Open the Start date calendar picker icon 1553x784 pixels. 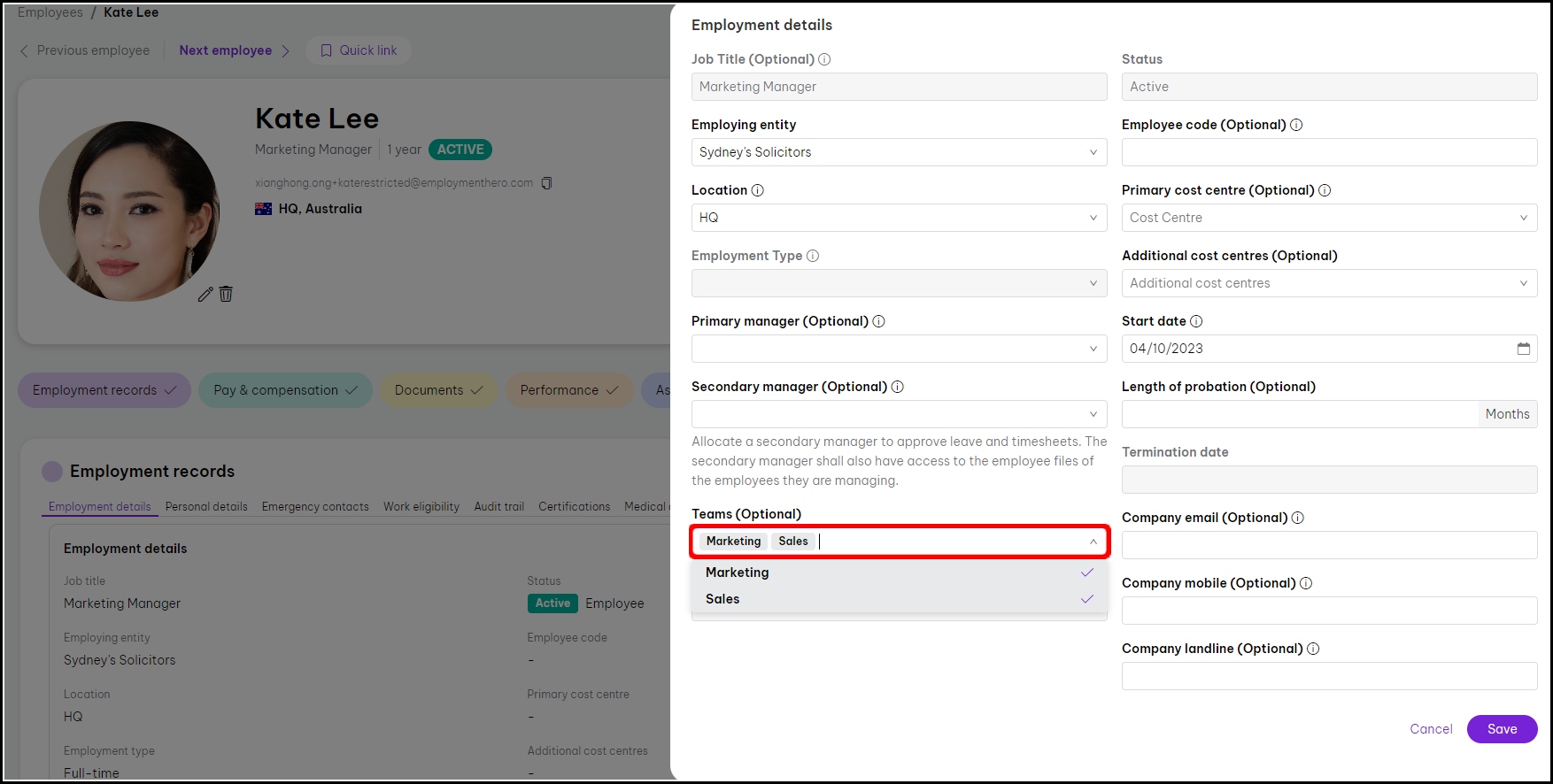click(x=1523, y=349)
